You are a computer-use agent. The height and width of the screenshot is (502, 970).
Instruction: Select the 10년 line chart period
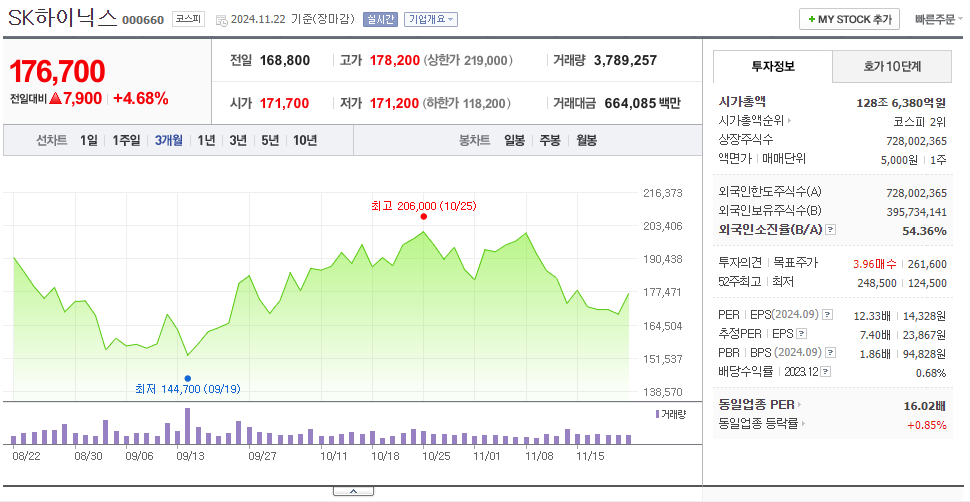pyautogui.click(x=305, y=141)
